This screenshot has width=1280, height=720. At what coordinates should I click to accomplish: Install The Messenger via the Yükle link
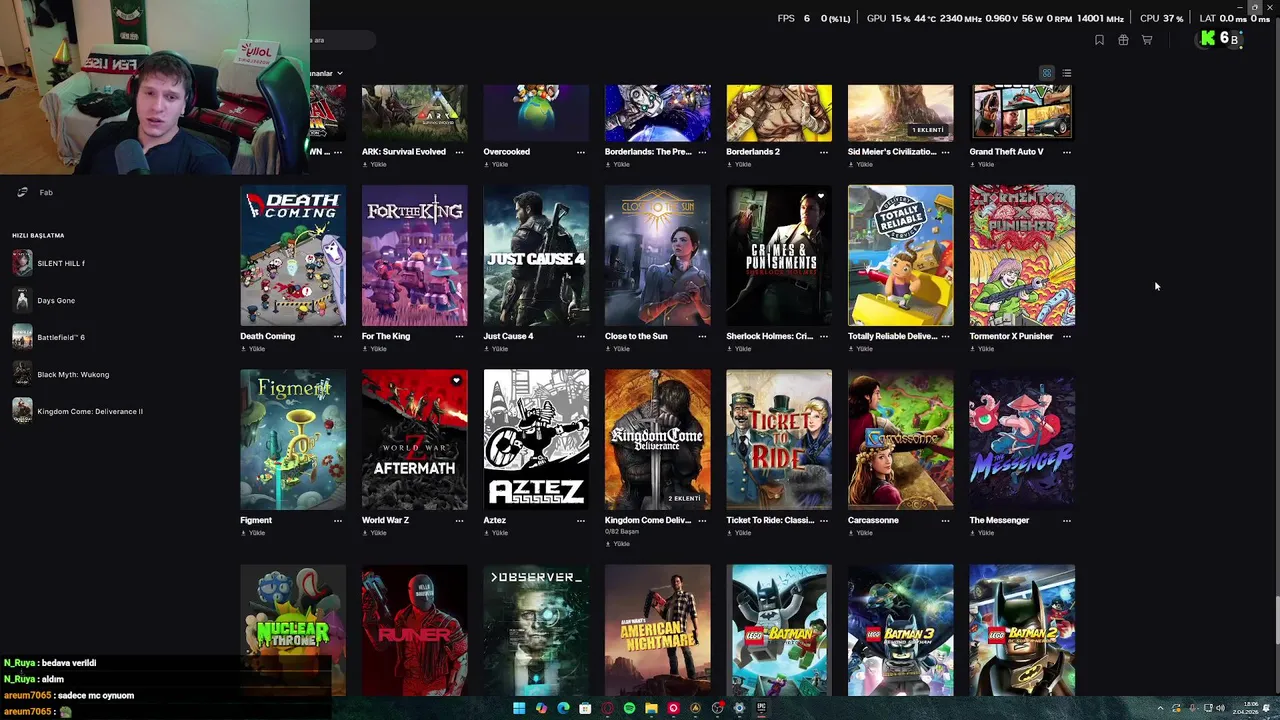pyautogui.click(x=982, y=533)
